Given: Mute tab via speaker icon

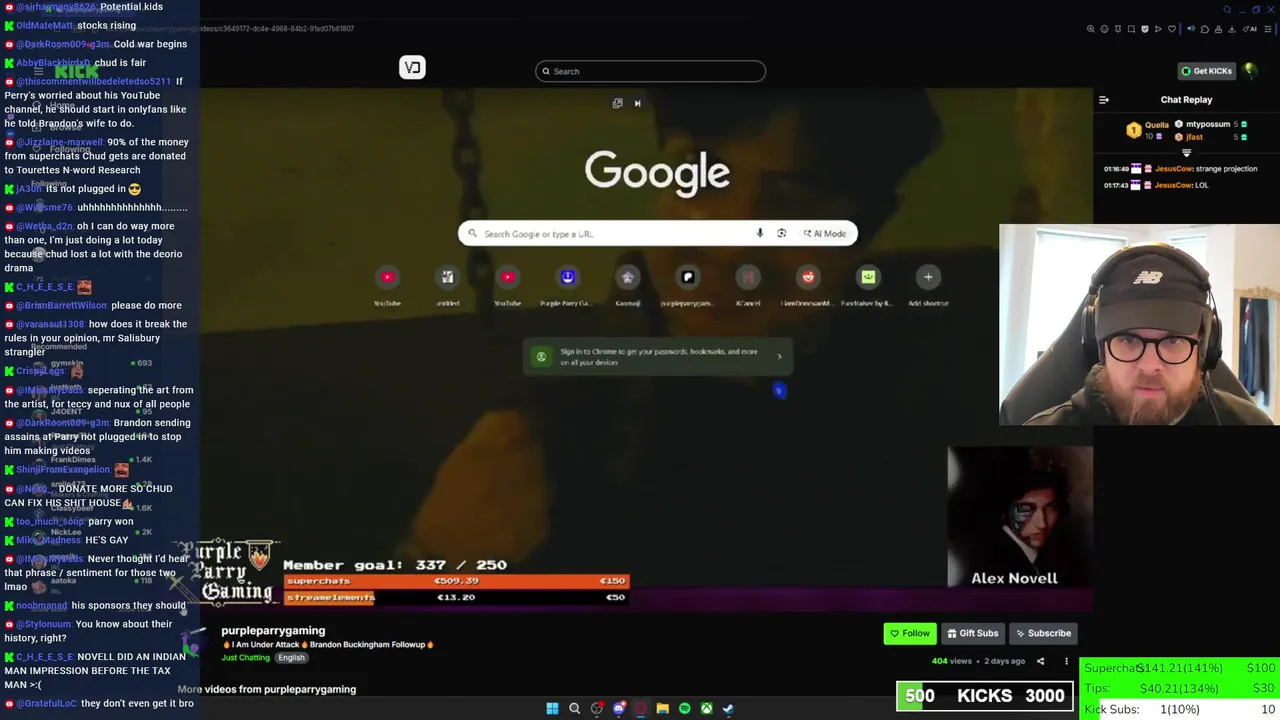Looking at the screenshot, I should (x=1191, y=29).
